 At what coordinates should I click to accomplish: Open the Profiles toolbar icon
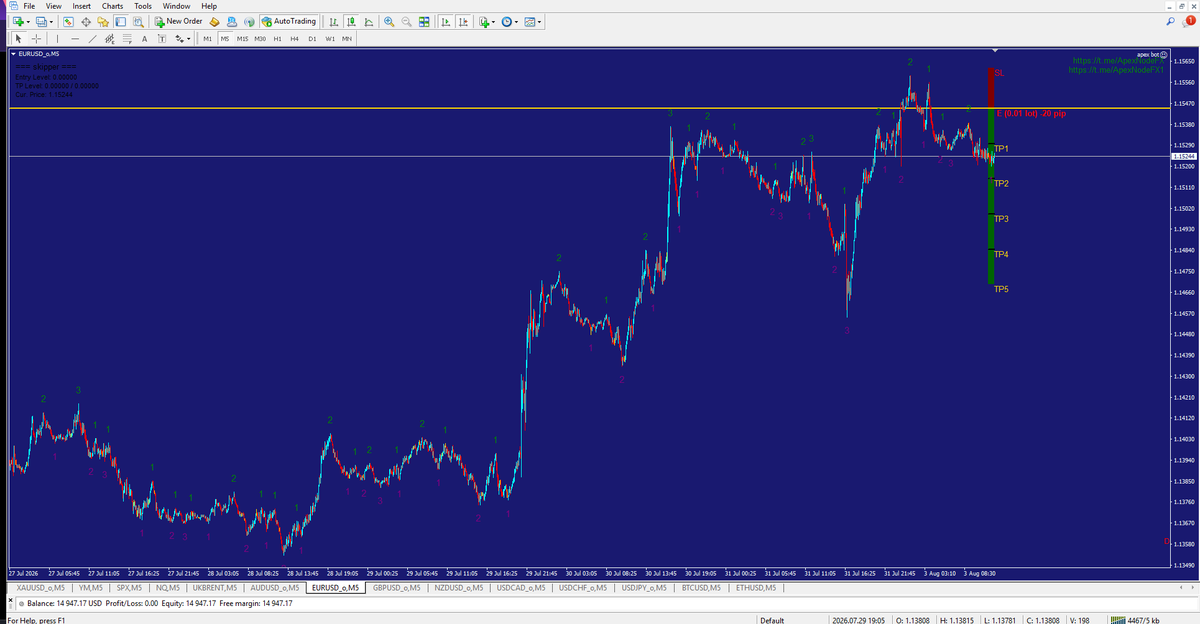pos(41,21)
